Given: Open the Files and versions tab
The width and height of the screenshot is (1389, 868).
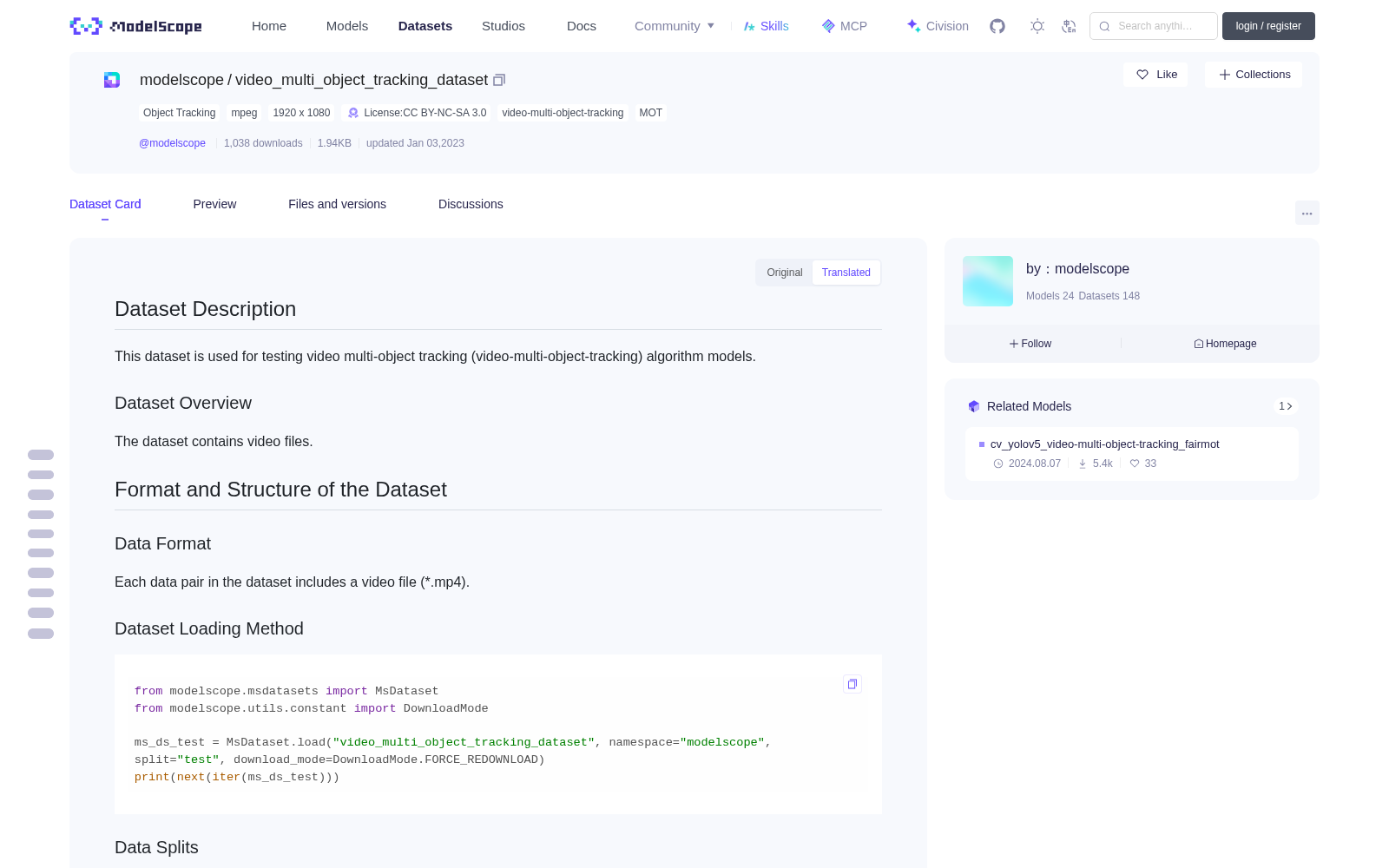Looking at the screenshot, I should [337, 204].
